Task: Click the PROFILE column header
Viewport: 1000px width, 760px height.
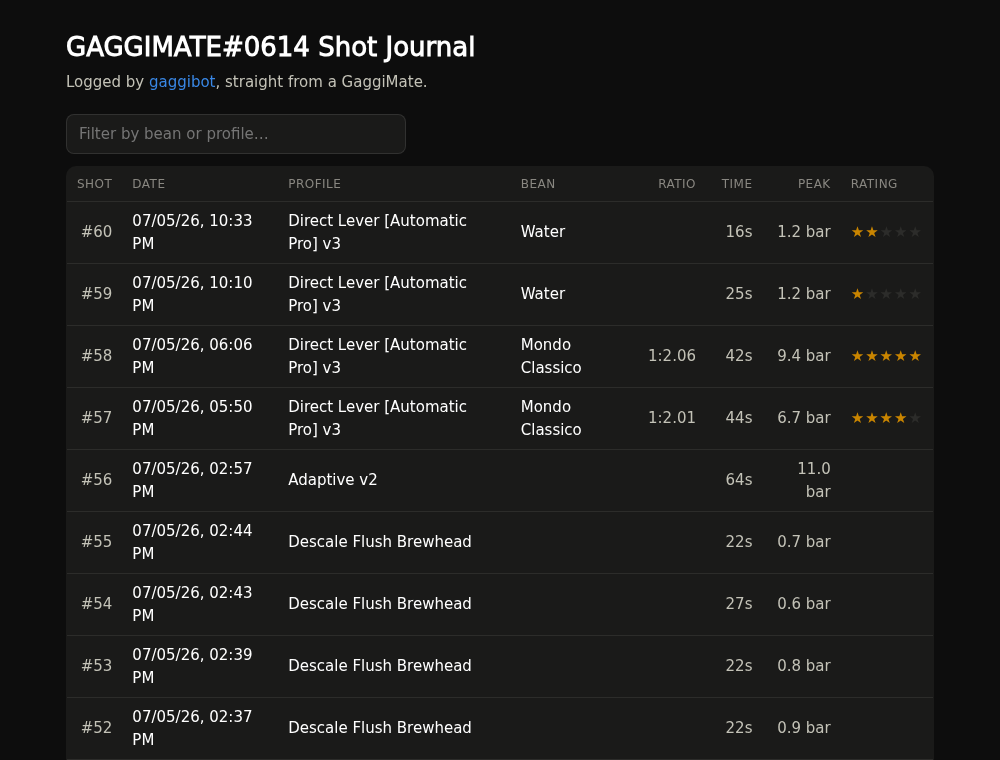Action: [x=314, y=184]
